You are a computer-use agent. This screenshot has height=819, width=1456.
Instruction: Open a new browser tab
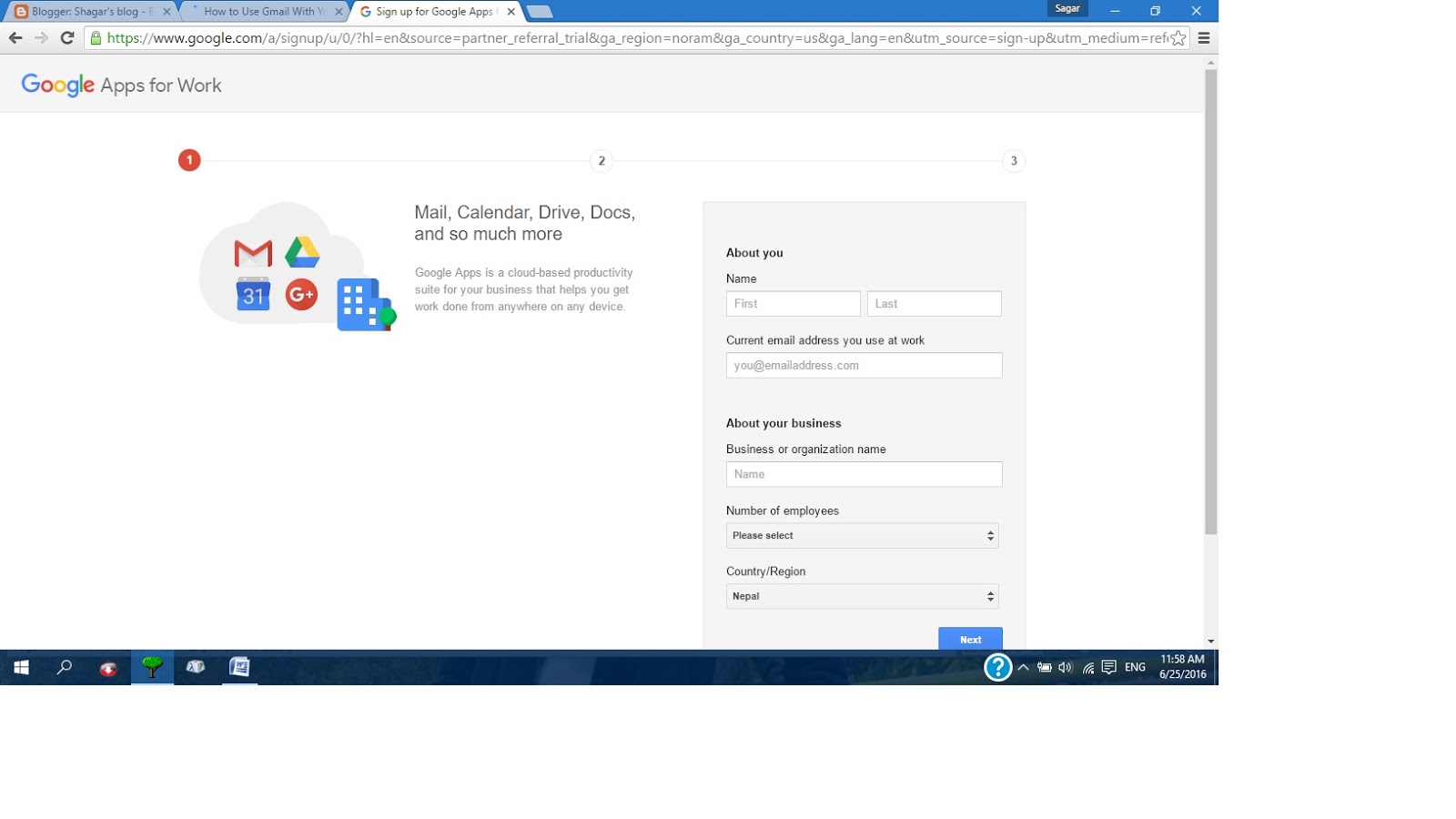tap(540, 12)
